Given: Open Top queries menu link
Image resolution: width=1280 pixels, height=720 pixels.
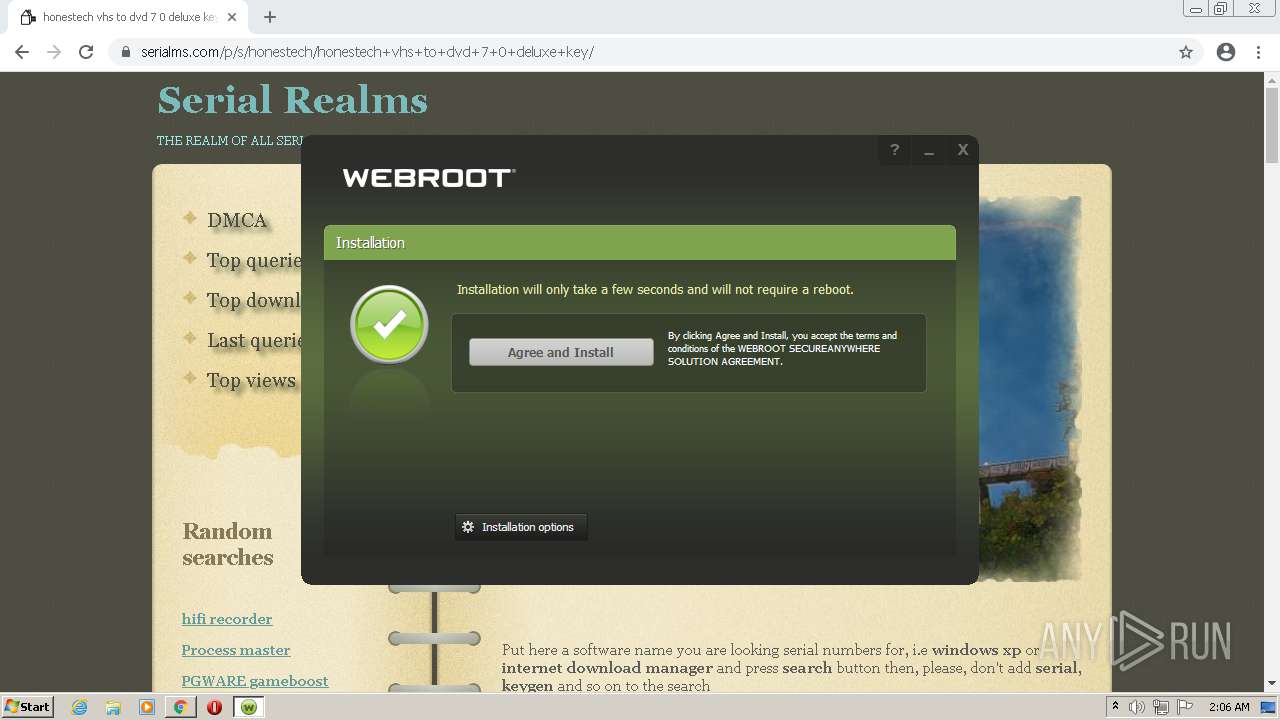Looking at the screenshot, I should 254,260.
